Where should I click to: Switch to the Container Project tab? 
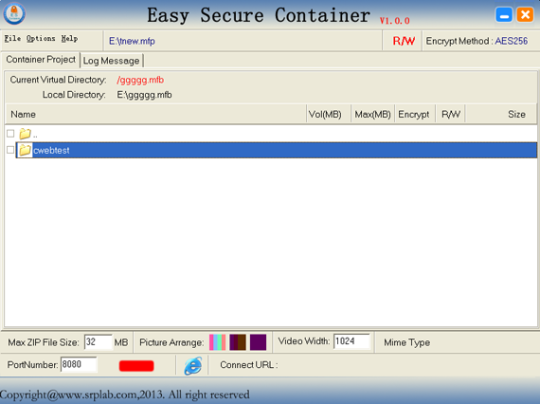41,60
